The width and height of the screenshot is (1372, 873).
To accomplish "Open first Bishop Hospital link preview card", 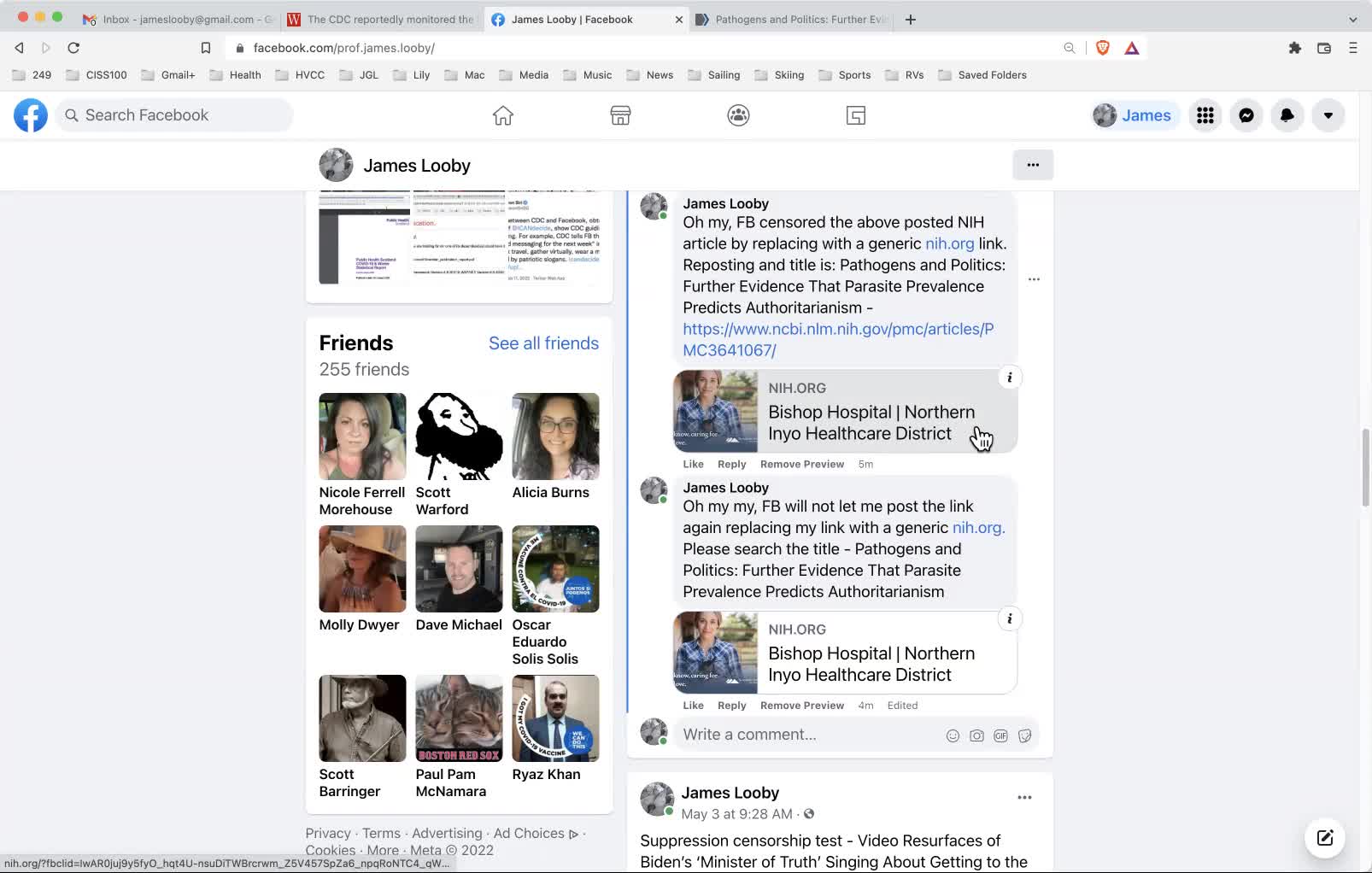I will (845, 412).
